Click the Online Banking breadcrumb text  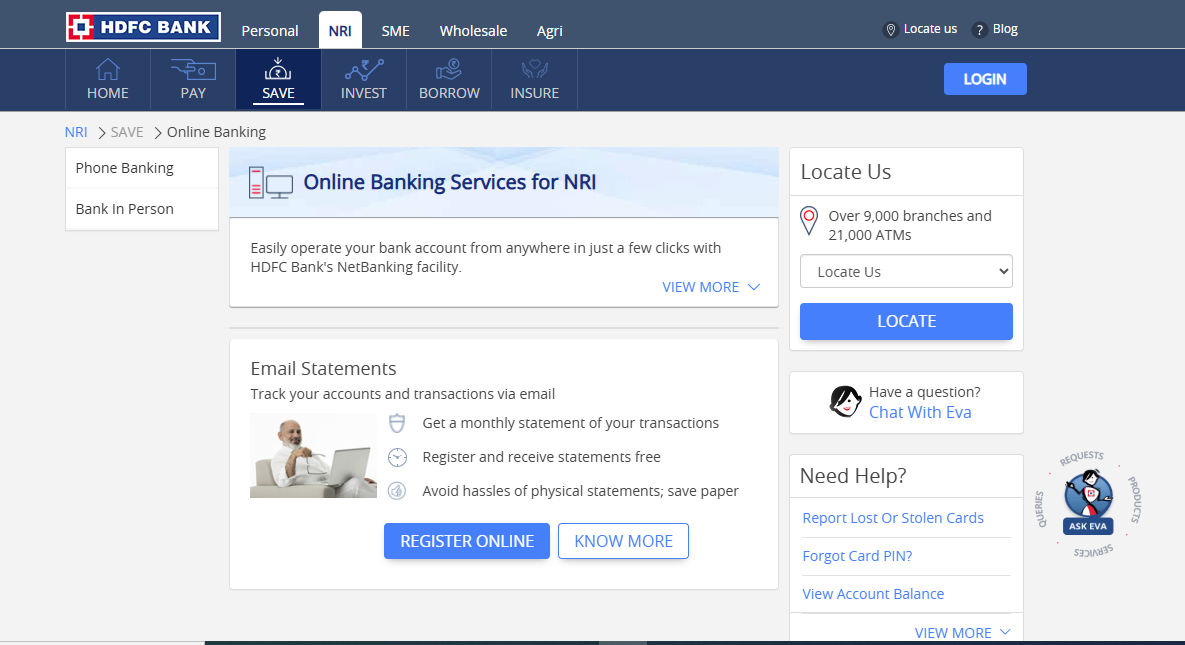coord(216,132)
